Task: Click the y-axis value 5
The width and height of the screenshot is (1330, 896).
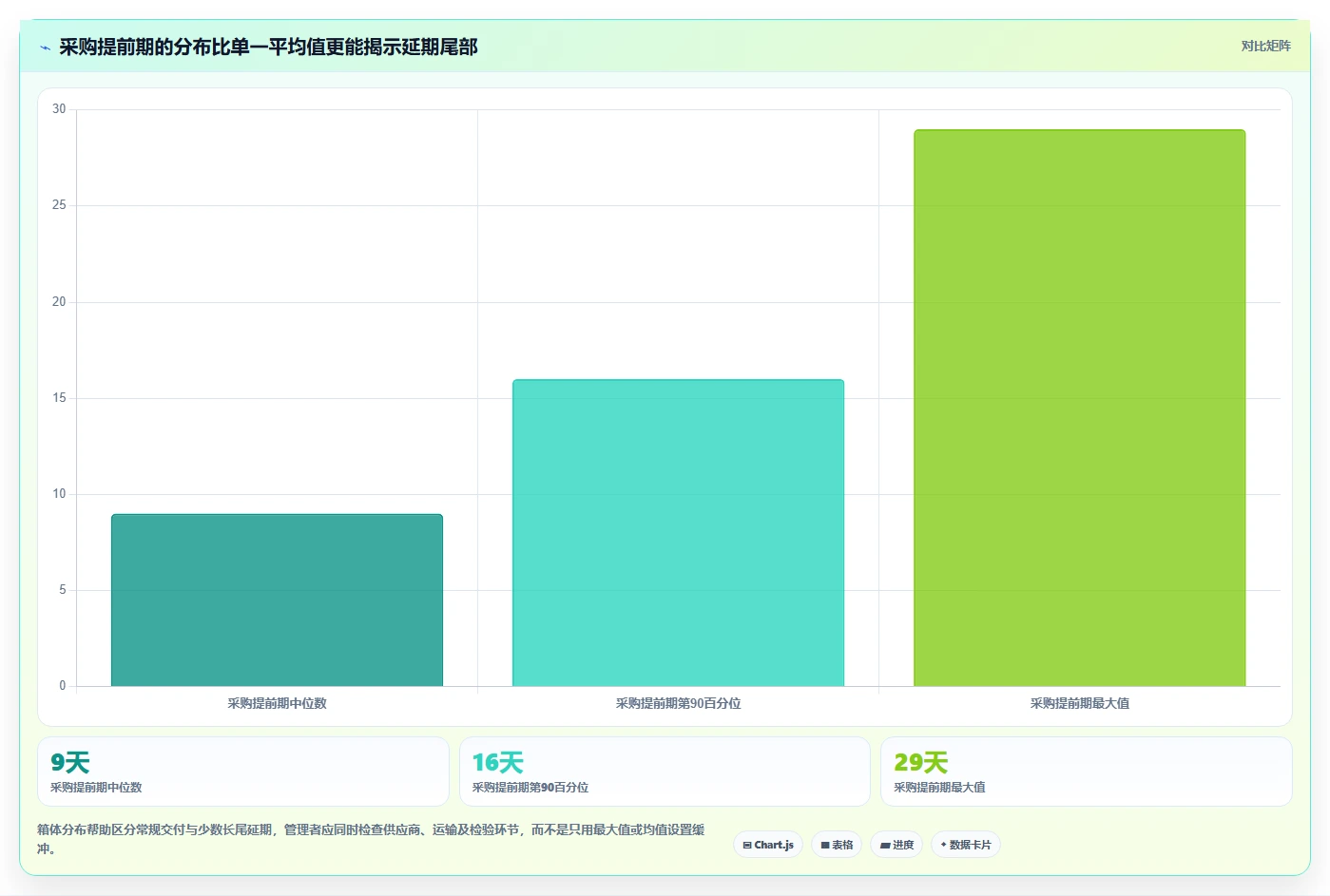Action: point(63,590)
